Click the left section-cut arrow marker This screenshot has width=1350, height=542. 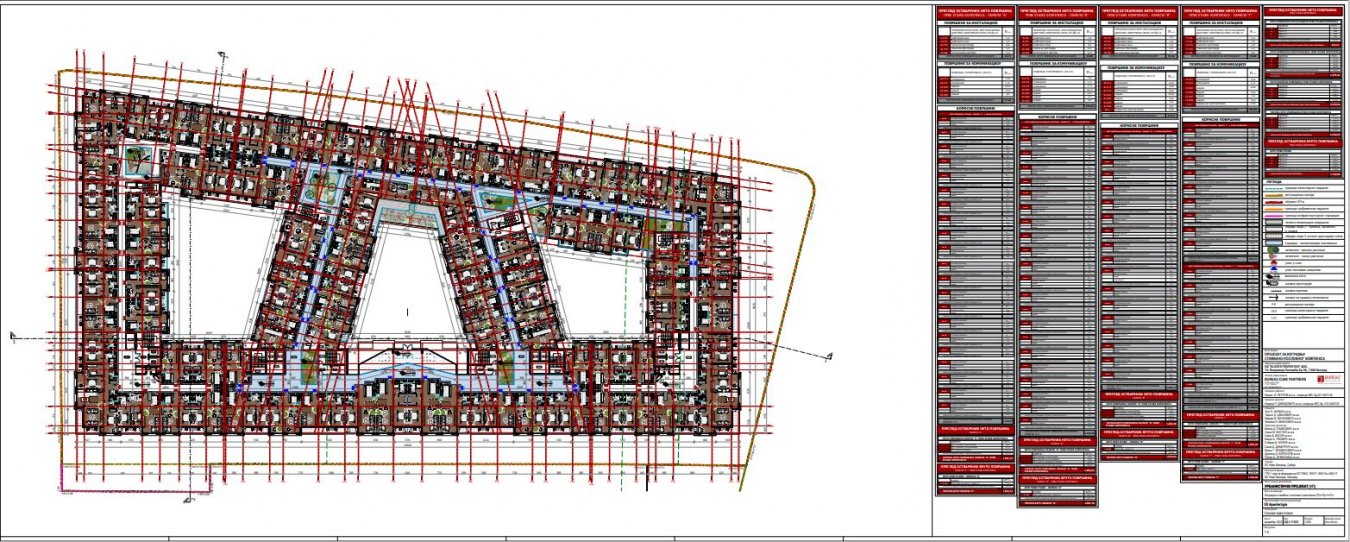(12, 336)
